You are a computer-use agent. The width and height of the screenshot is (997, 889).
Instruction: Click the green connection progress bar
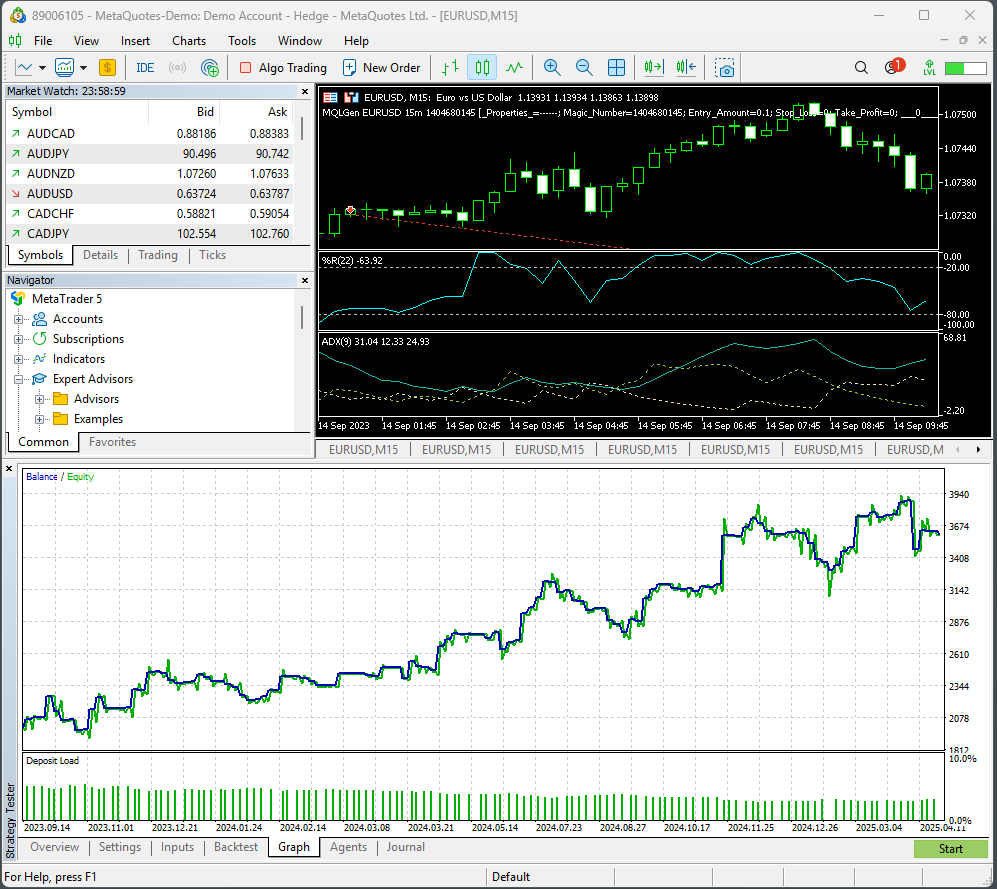[965, 68]
